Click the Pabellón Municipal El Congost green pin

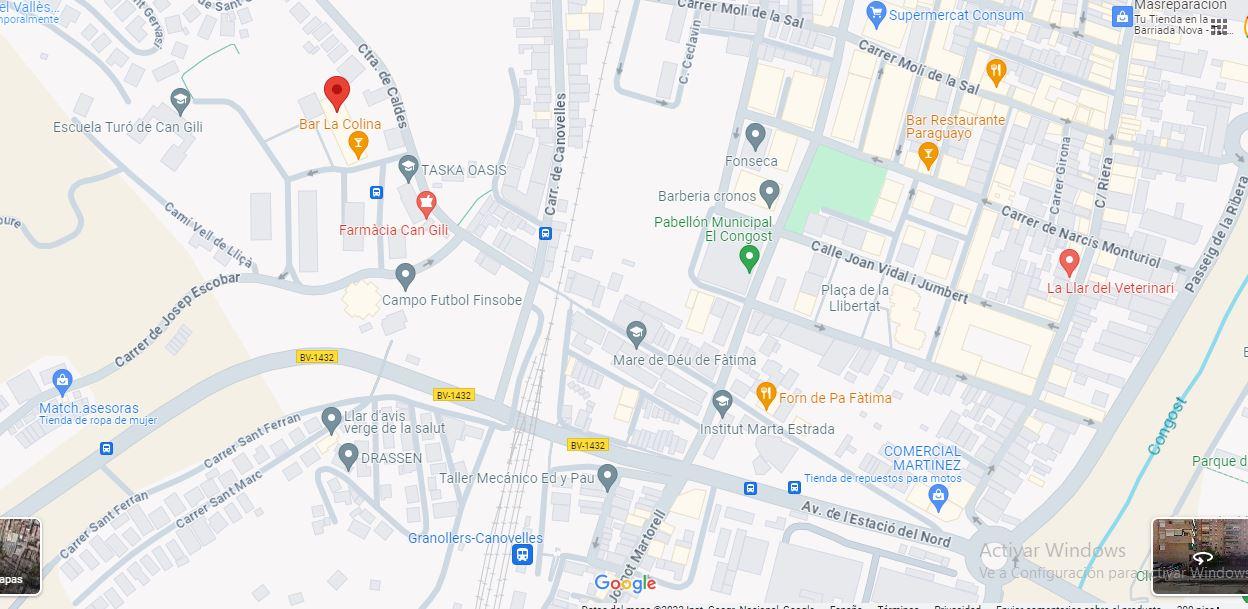click(x=748, y=259)
